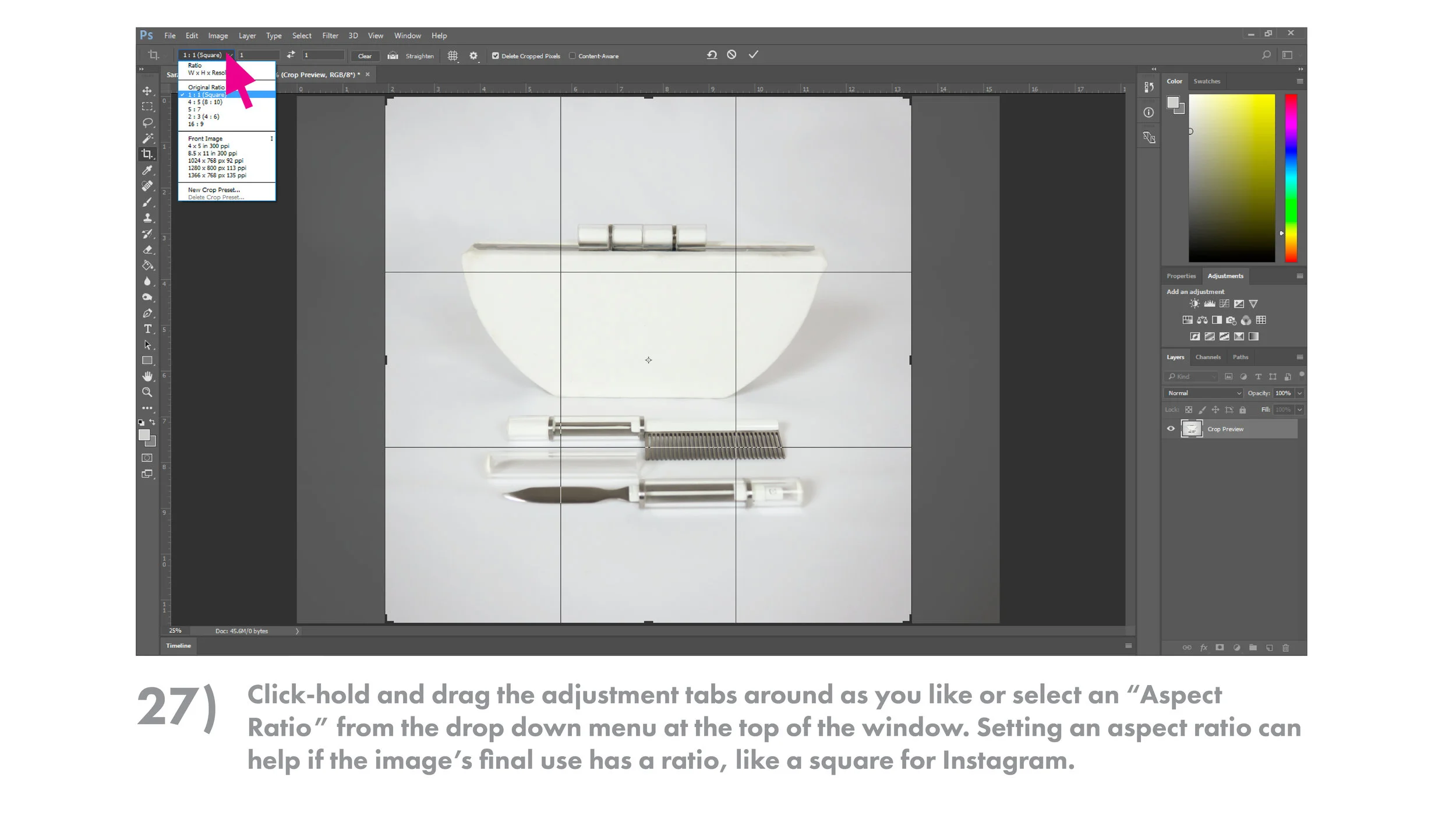This screenshot has width=1456, height=819.
Task: Open the Timeline panel
Action: [x=178, y=645]
